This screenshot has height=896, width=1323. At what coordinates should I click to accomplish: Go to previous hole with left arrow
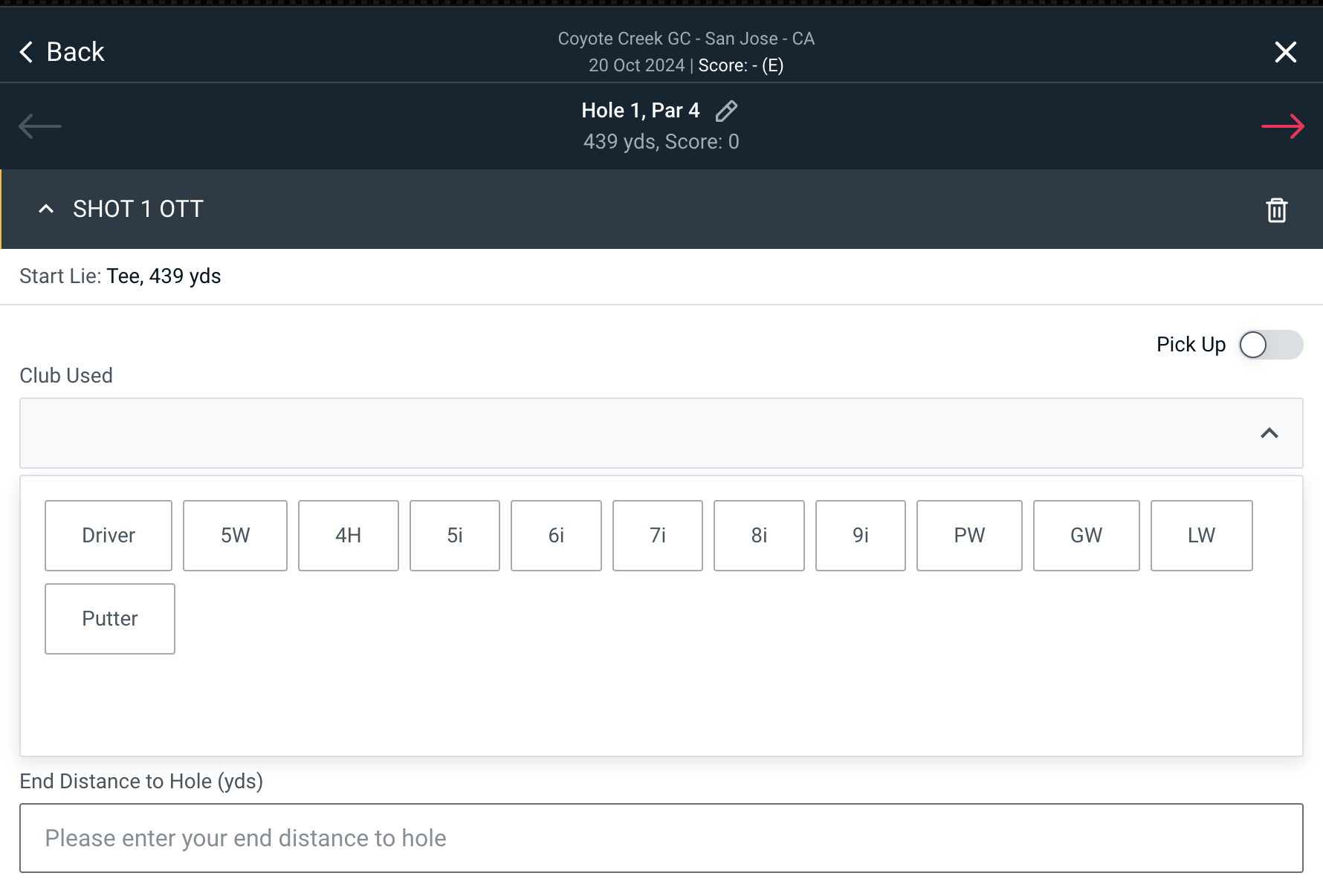tap(40, 126)
